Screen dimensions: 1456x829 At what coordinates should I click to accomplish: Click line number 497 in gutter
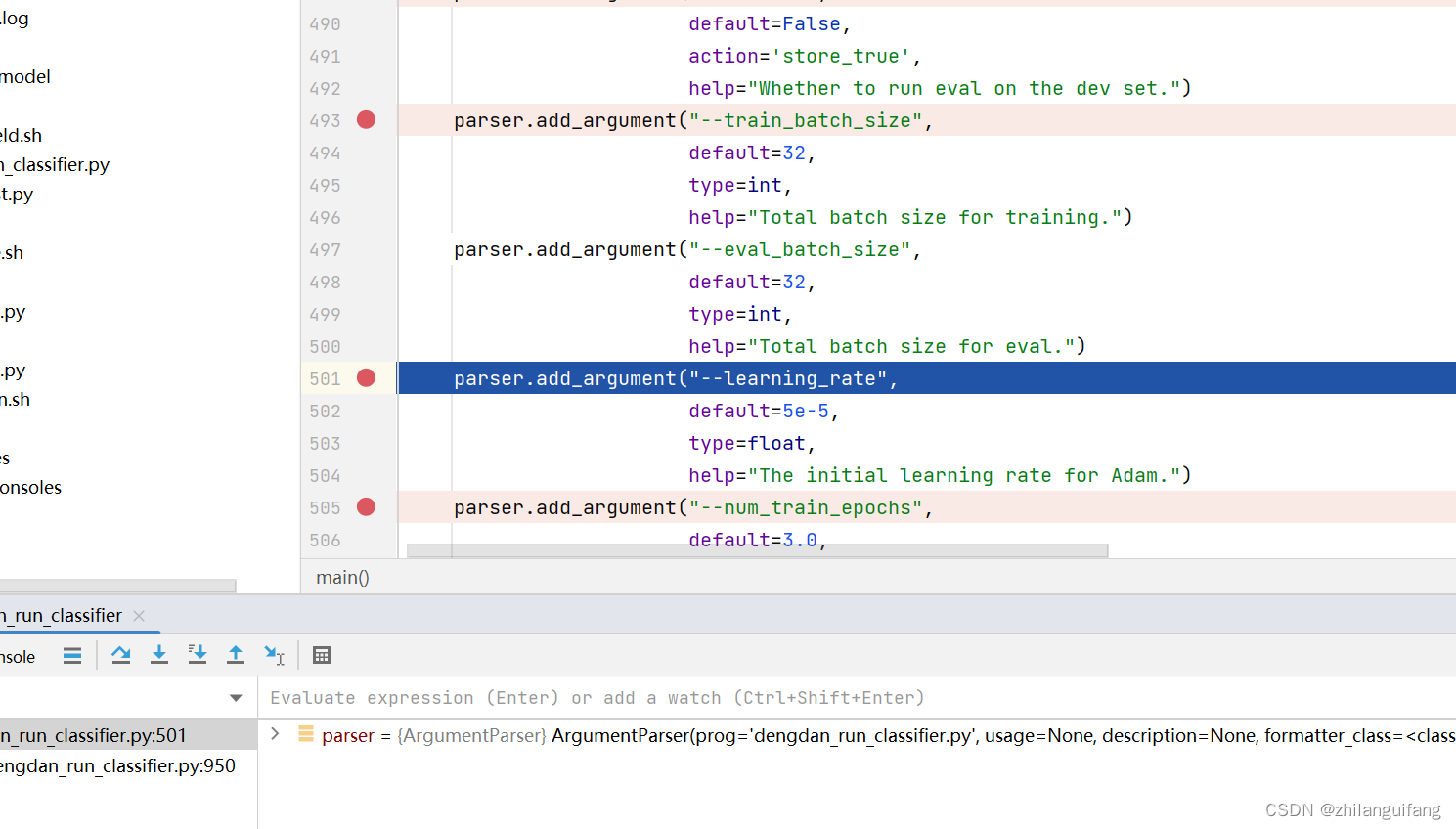click(x=325, y=250)
